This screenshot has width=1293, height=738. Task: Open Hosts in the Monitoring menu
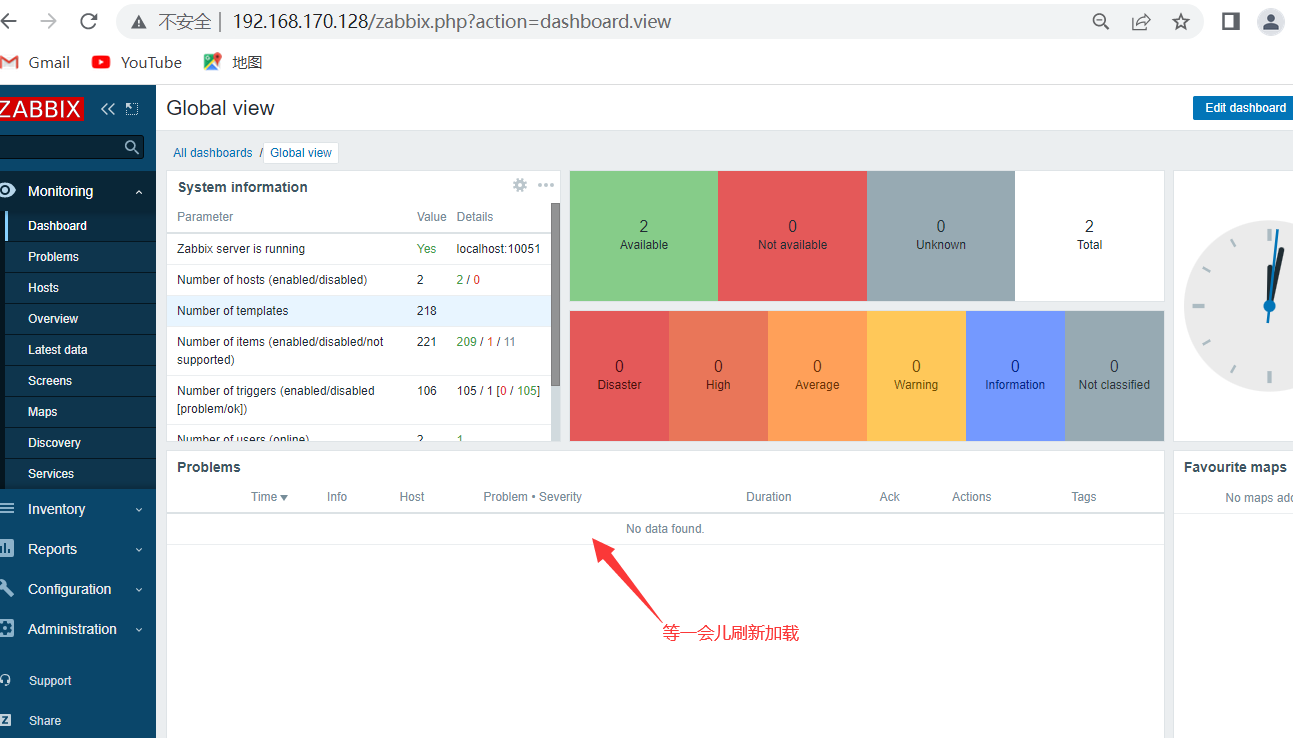pyautogui.click(x=78, y=288)
